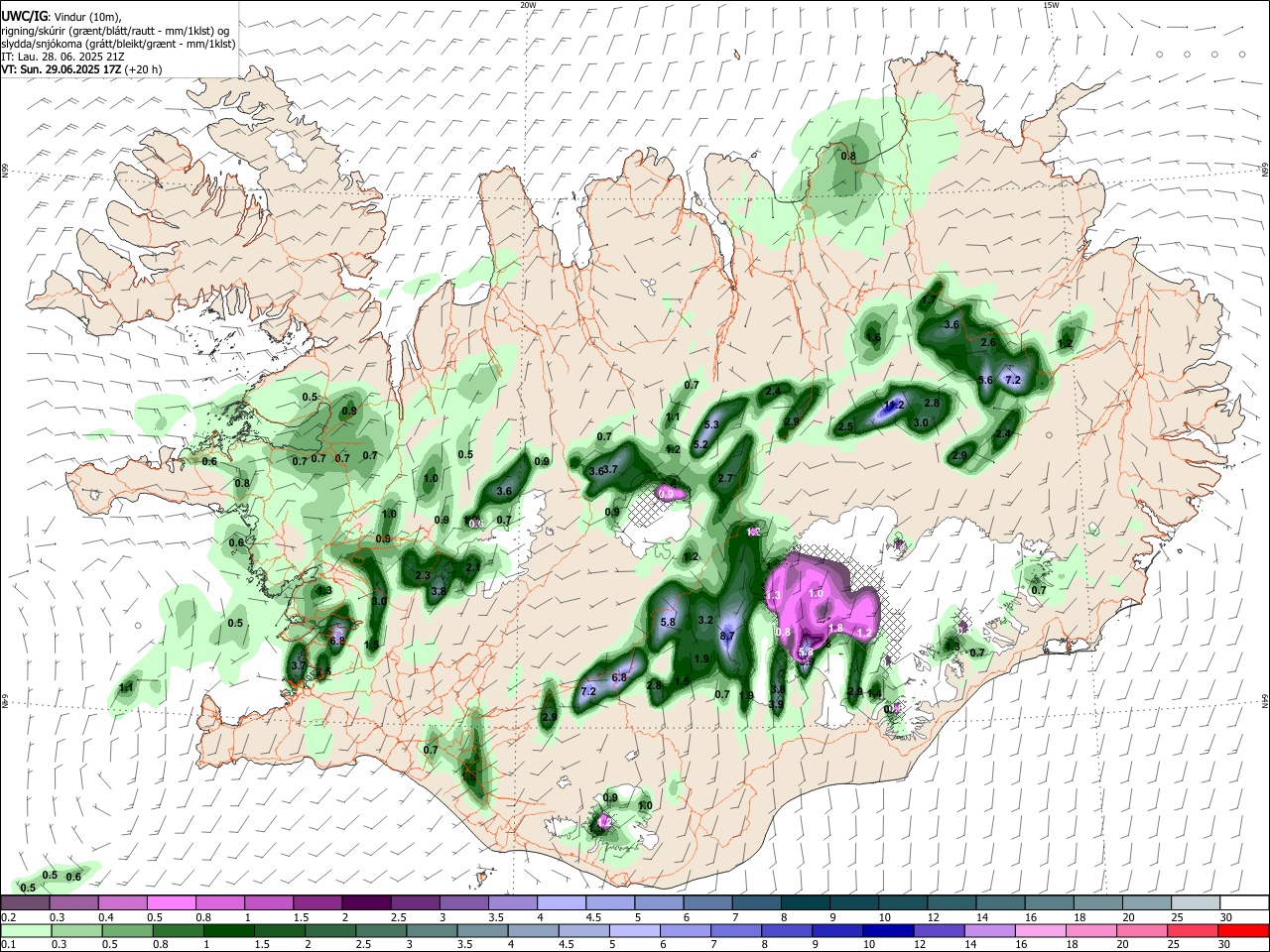1270x952 pixels.
Task: Click the 'UWC/IG: Vindur (10m)' title text
Action: click(x=62, y=17)
